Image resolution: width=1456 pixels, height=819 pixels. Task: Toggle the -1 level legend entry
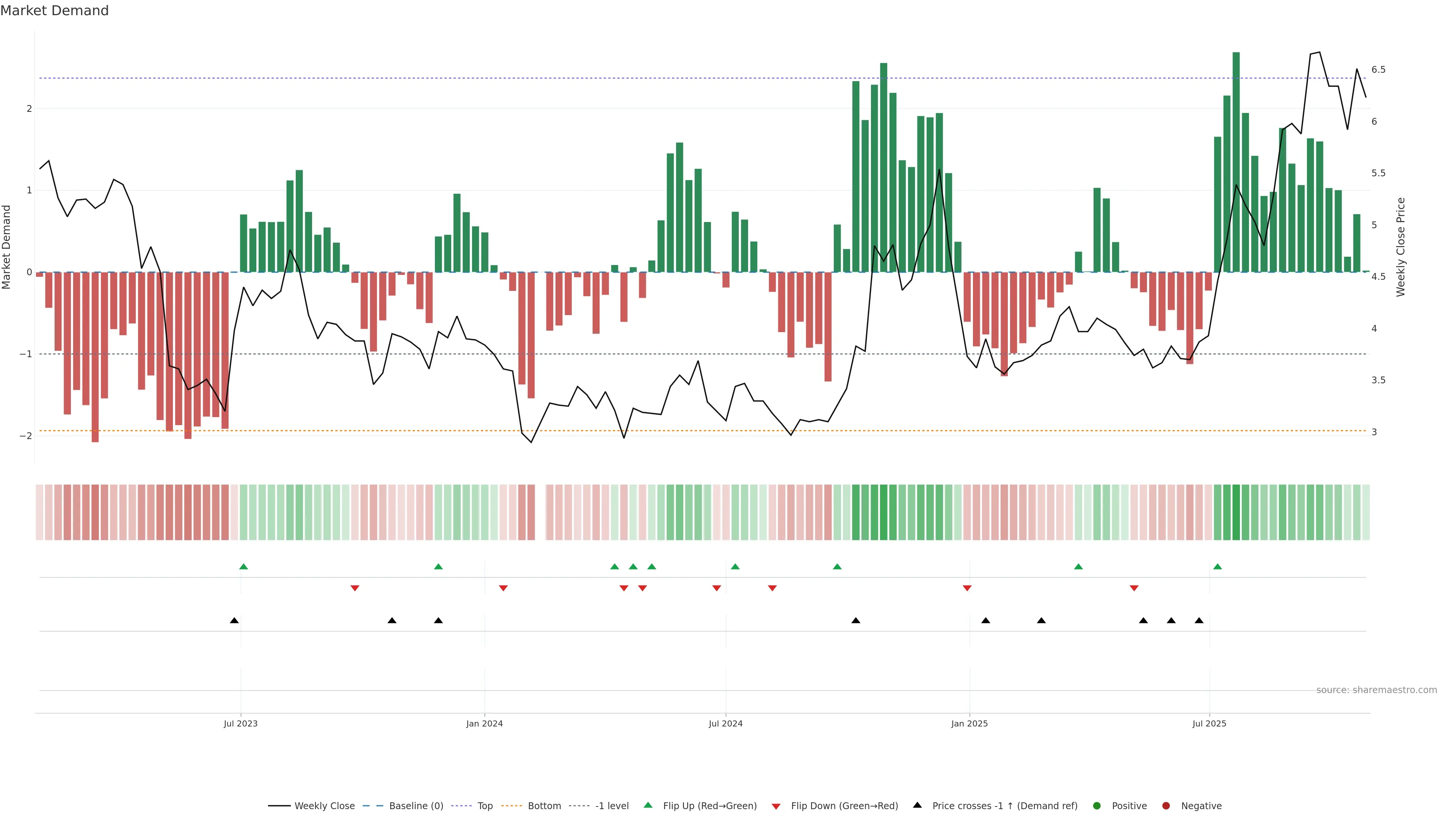tap(612, 805)
